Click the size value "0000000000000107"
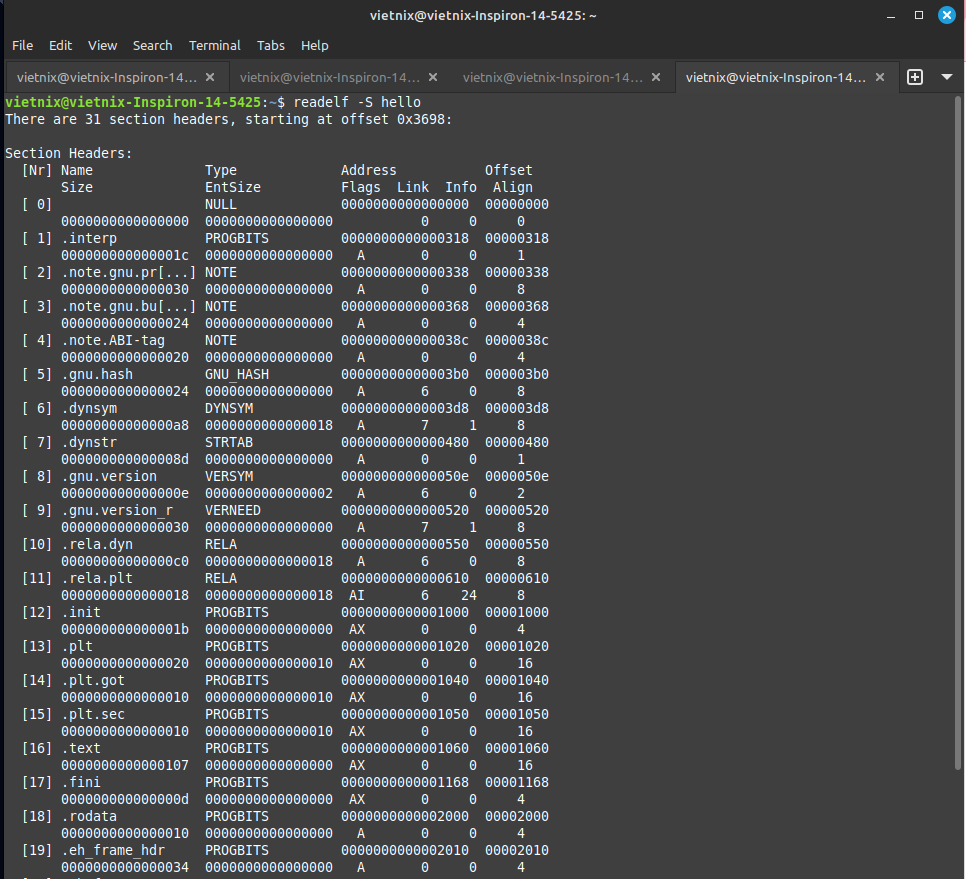 pyautogui.click(x=125, y=766)
